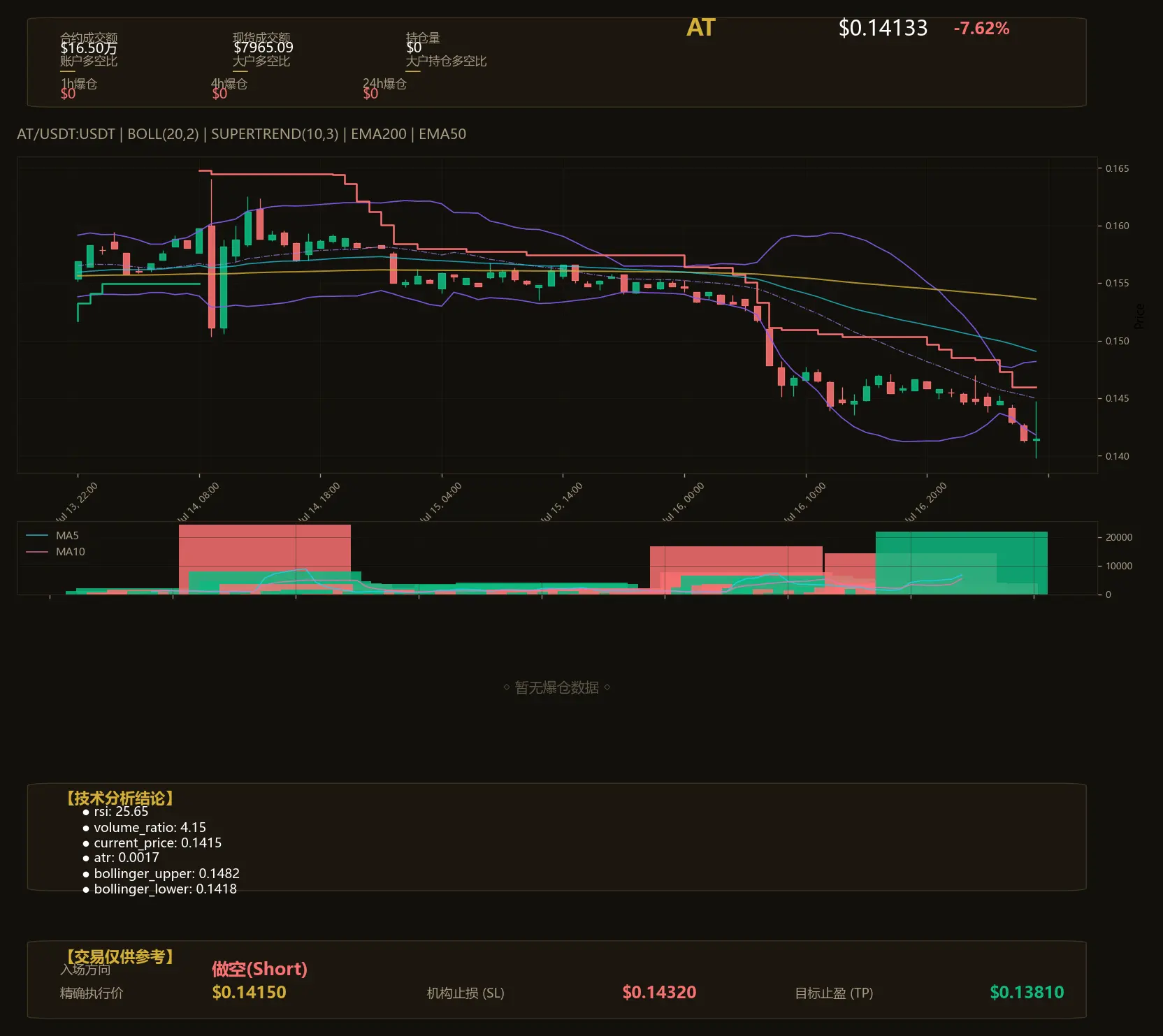
Task: Click the 10000 volume axis label
Action: pyautogui.click(x=1119, y=566)
